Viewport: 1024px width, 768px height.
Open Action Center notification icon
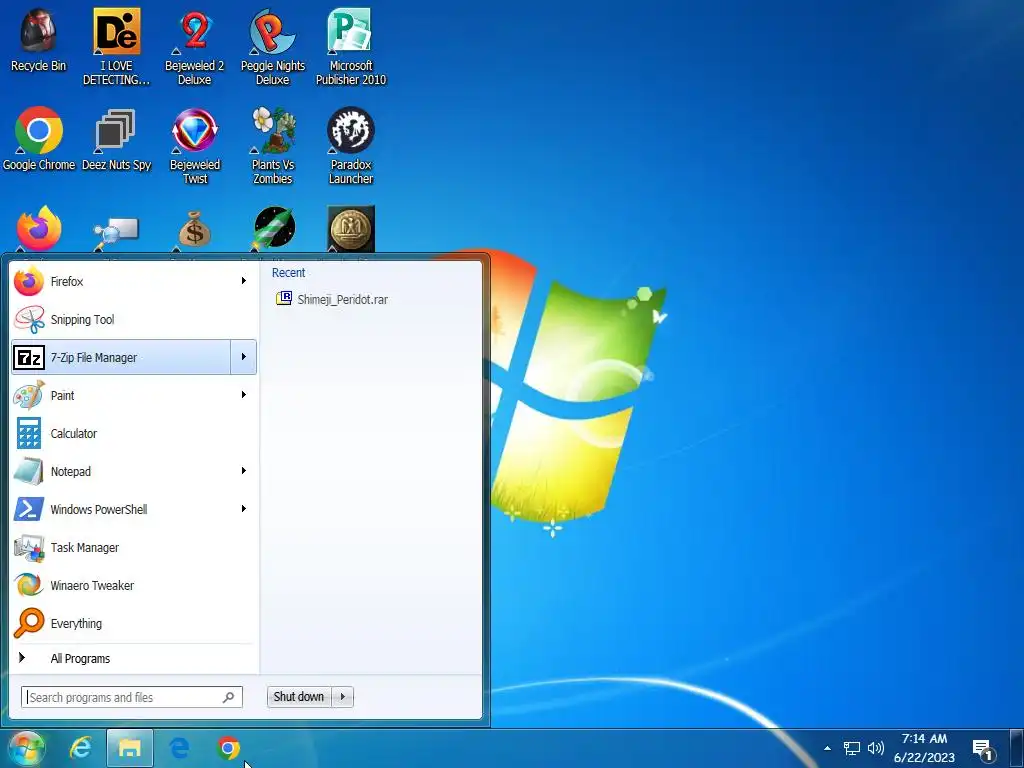pos(984,749)
